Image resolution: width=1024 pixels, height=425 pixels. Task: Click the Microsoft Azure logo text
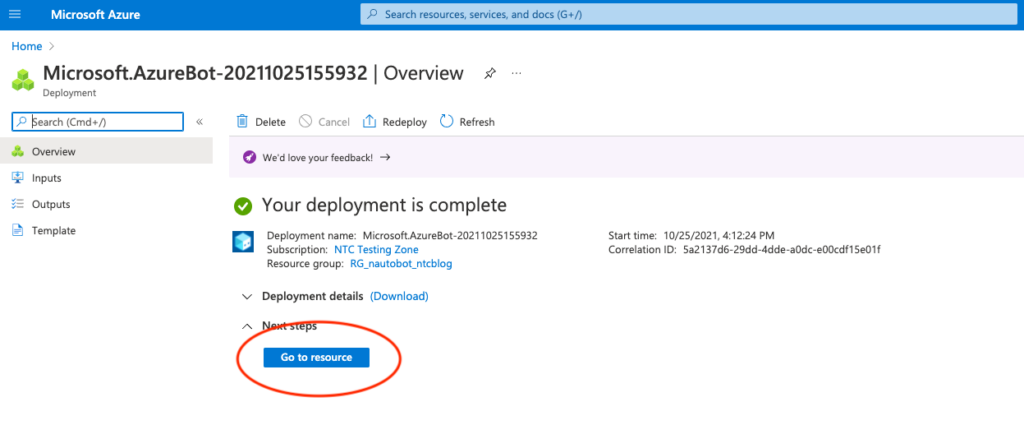point(95,14)
